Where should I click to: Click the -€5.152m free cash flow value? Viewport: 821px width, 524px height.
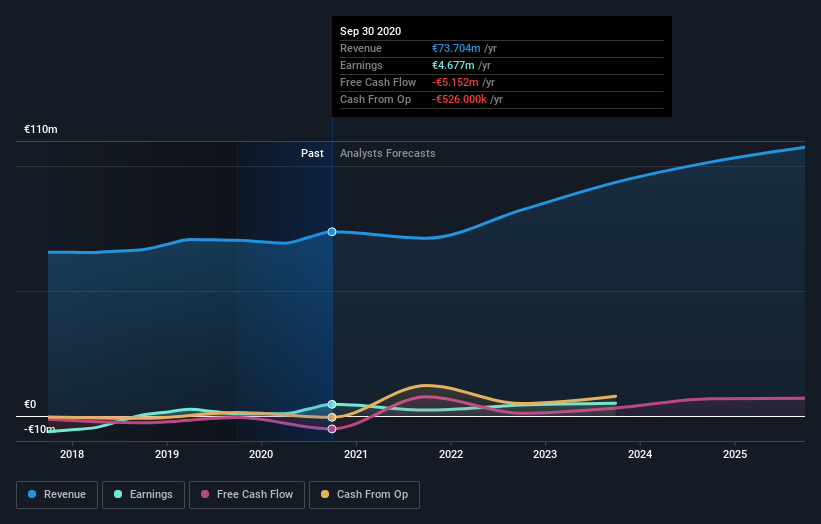(x=455, y=82)
